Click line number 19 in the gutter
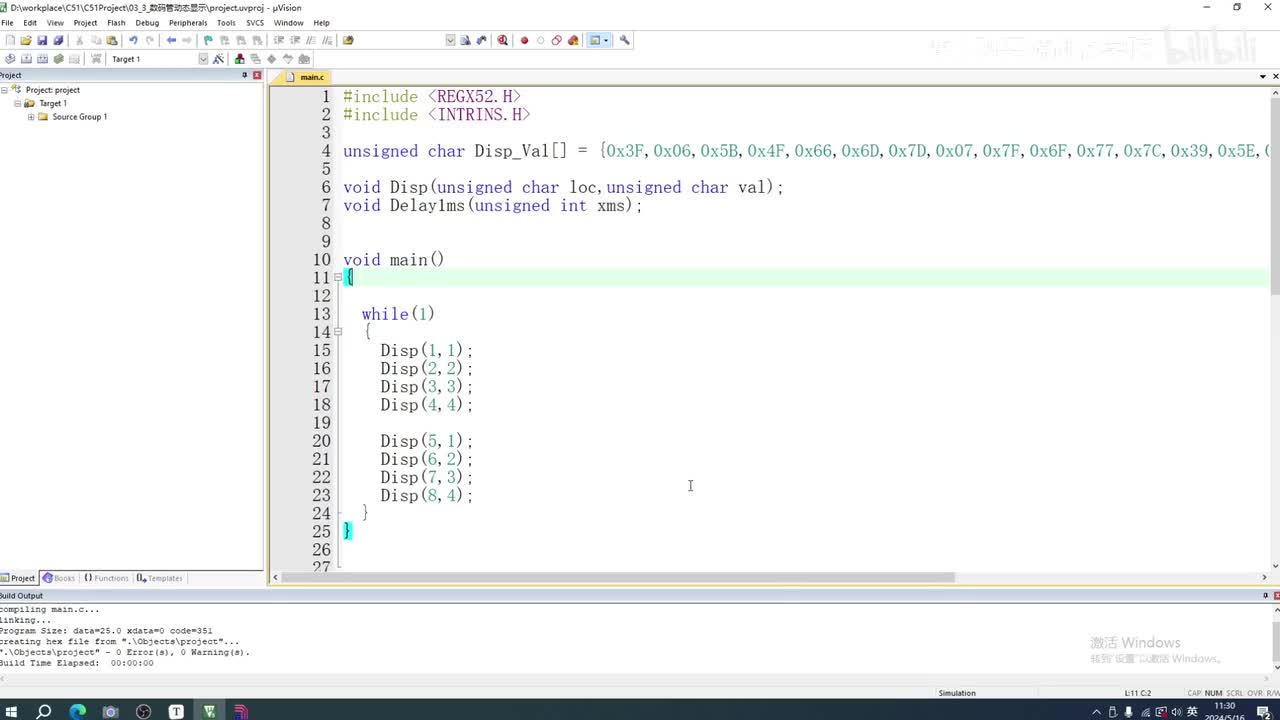The width and height of the screenshot is (1280, 720). (321, 423)
